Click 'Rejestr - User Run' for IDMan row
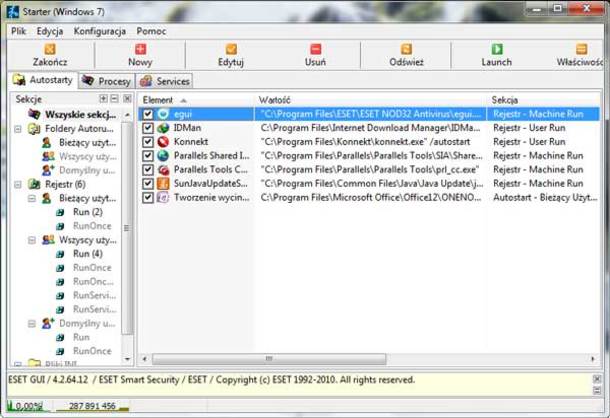The height and width of the screenshot is (418, 610). tap(529, 128)
